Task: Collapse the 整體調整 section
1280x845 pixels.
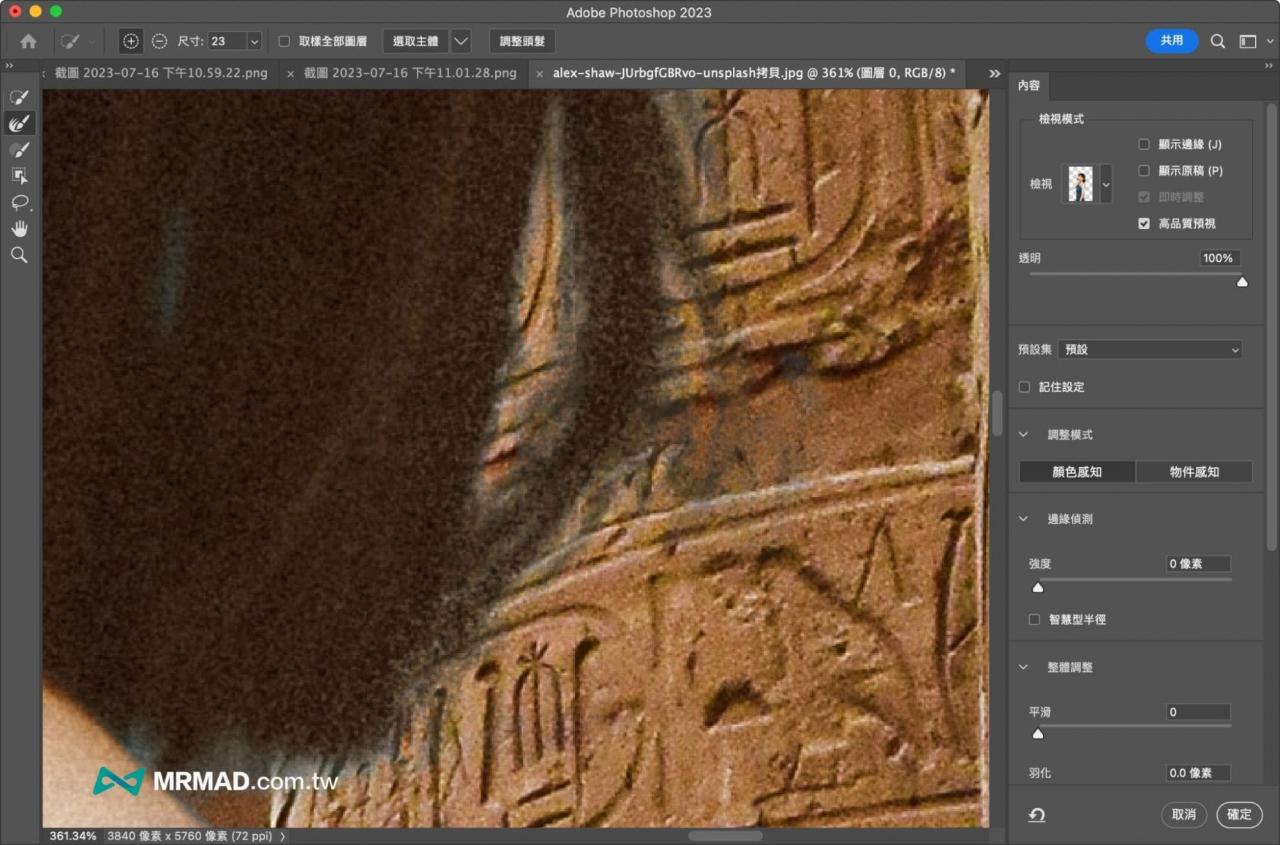Action: coord(1024,667)
